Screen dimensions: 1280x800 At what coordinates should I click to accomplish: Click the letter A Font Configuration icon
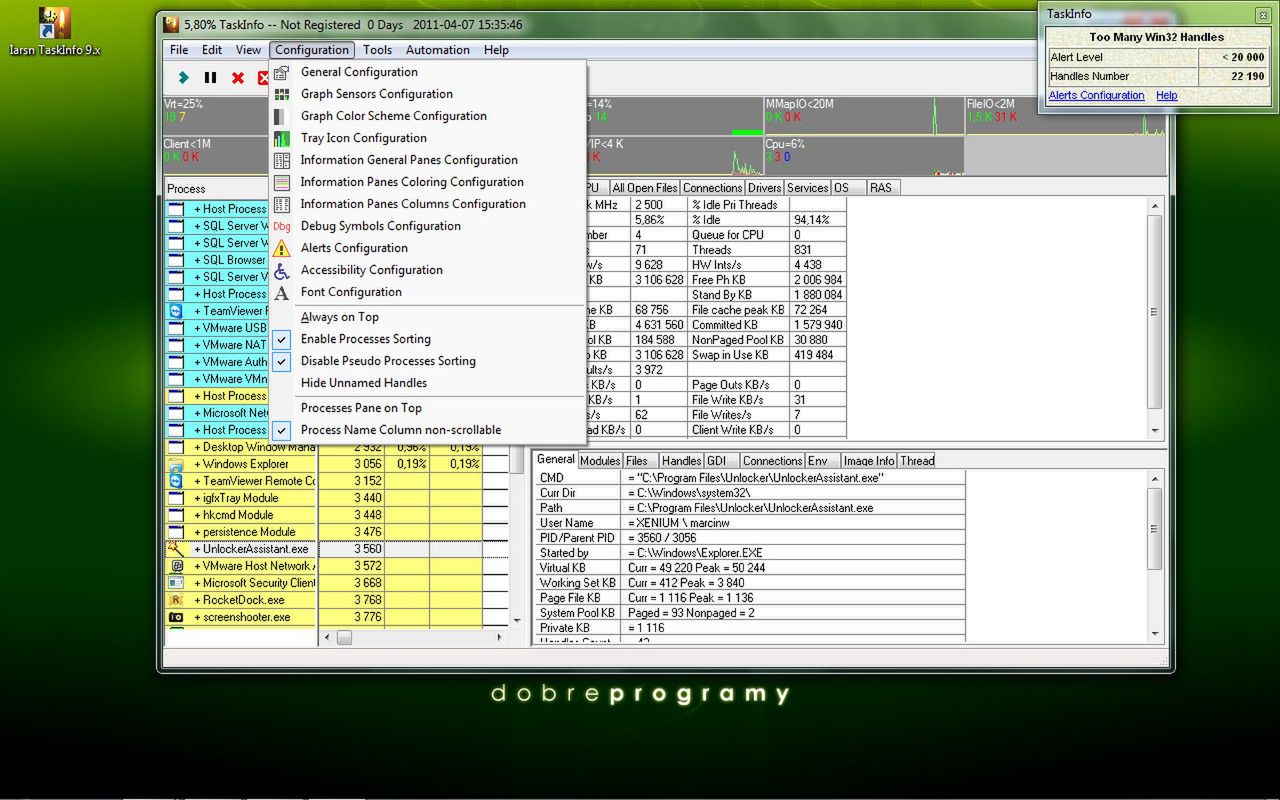[282, 292]
